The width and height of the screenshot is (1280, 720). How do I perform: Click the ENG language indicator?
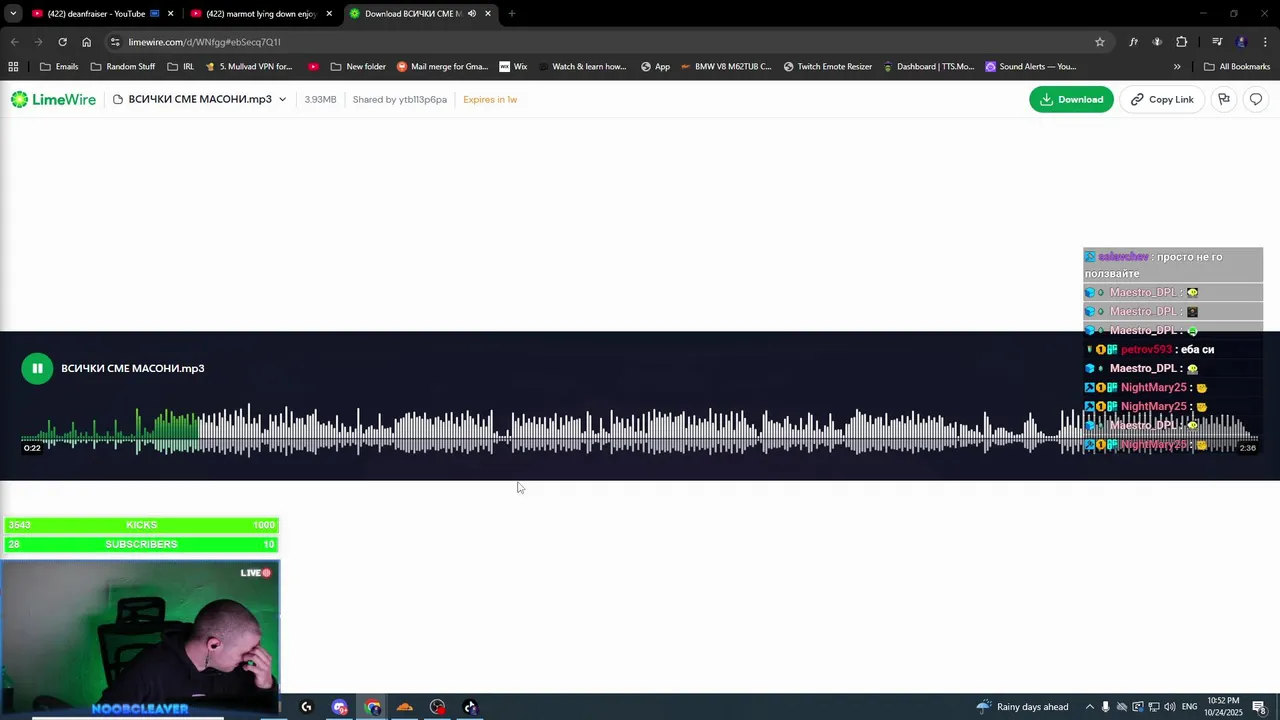[x=1190, y=707]
